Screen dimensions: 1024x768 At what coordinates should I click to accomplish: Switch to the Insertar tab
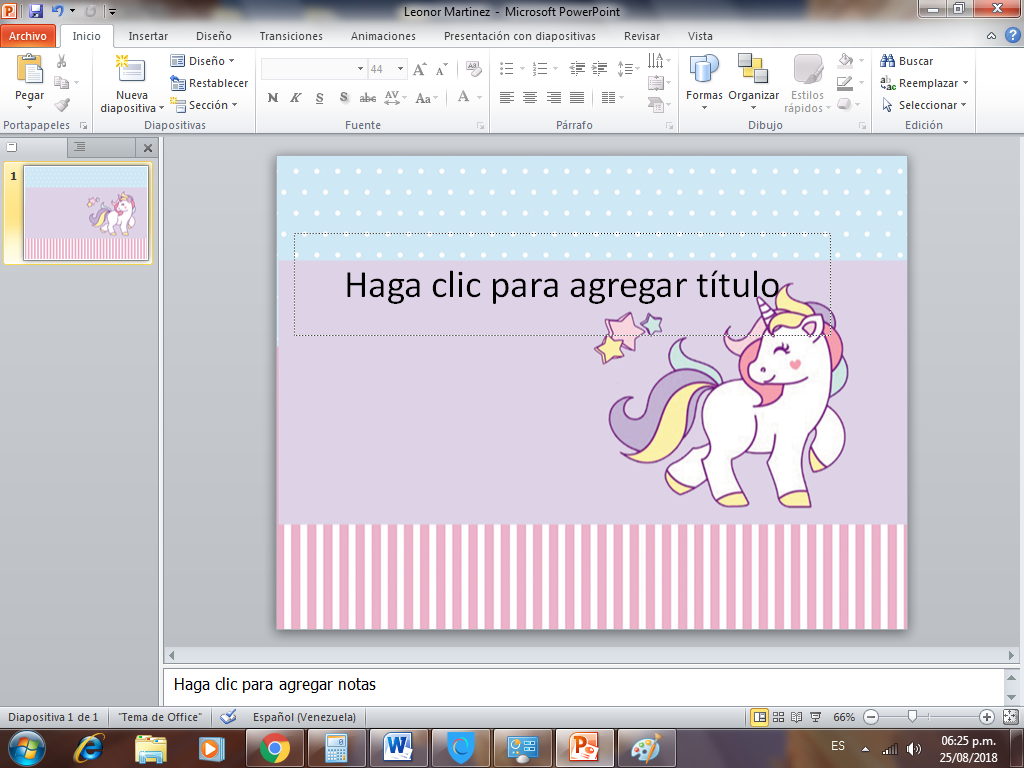(148, 36)
